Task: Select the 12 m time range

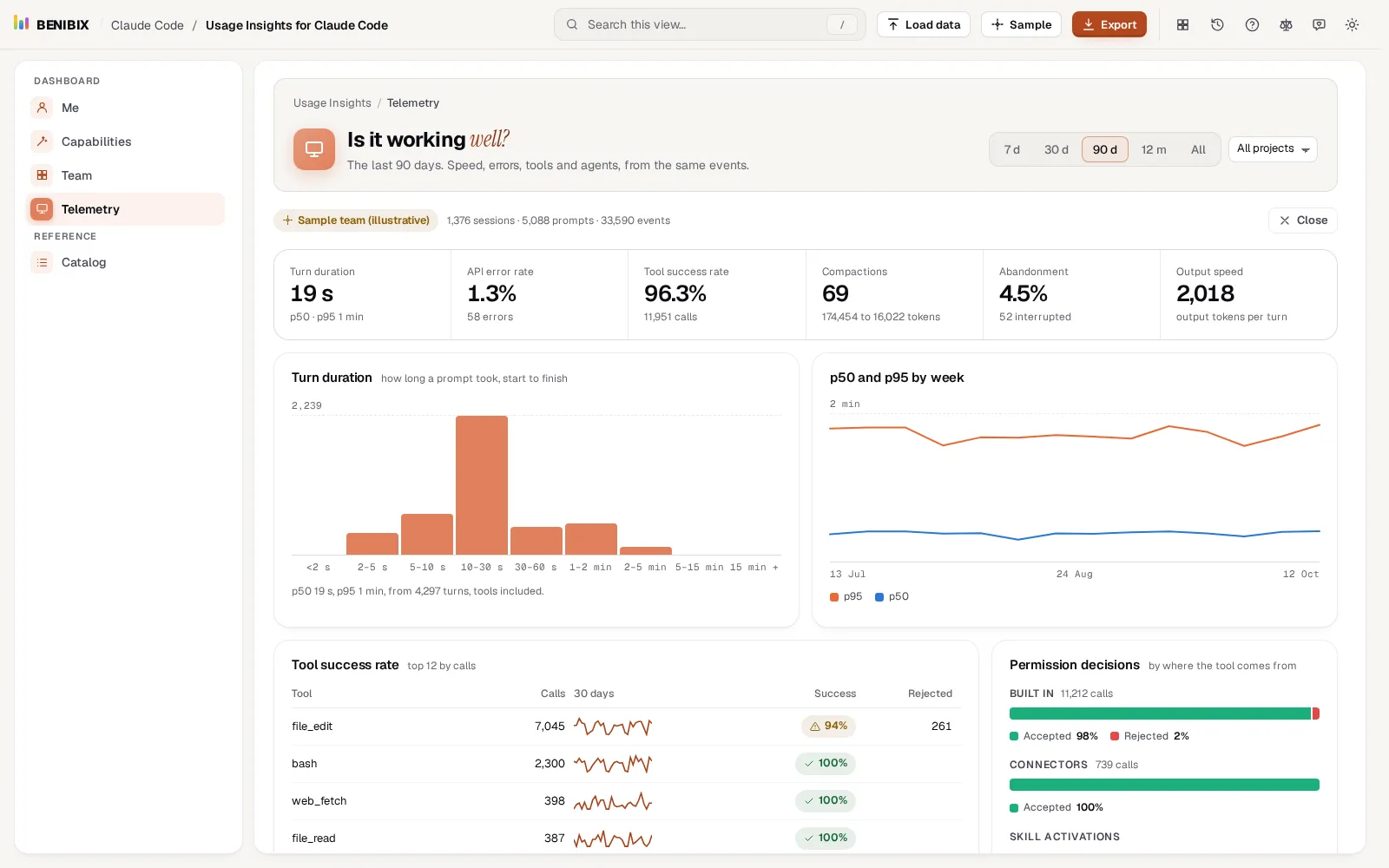Action: coord(1154,149)
